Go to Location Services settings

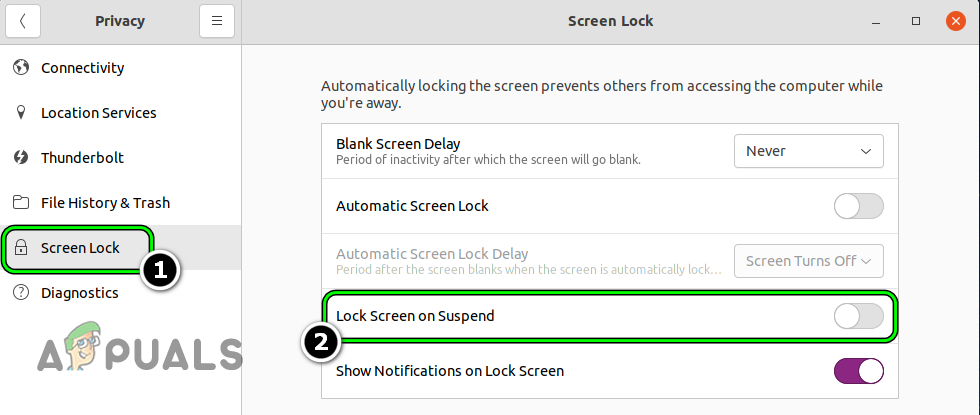(x=98, y=113)
